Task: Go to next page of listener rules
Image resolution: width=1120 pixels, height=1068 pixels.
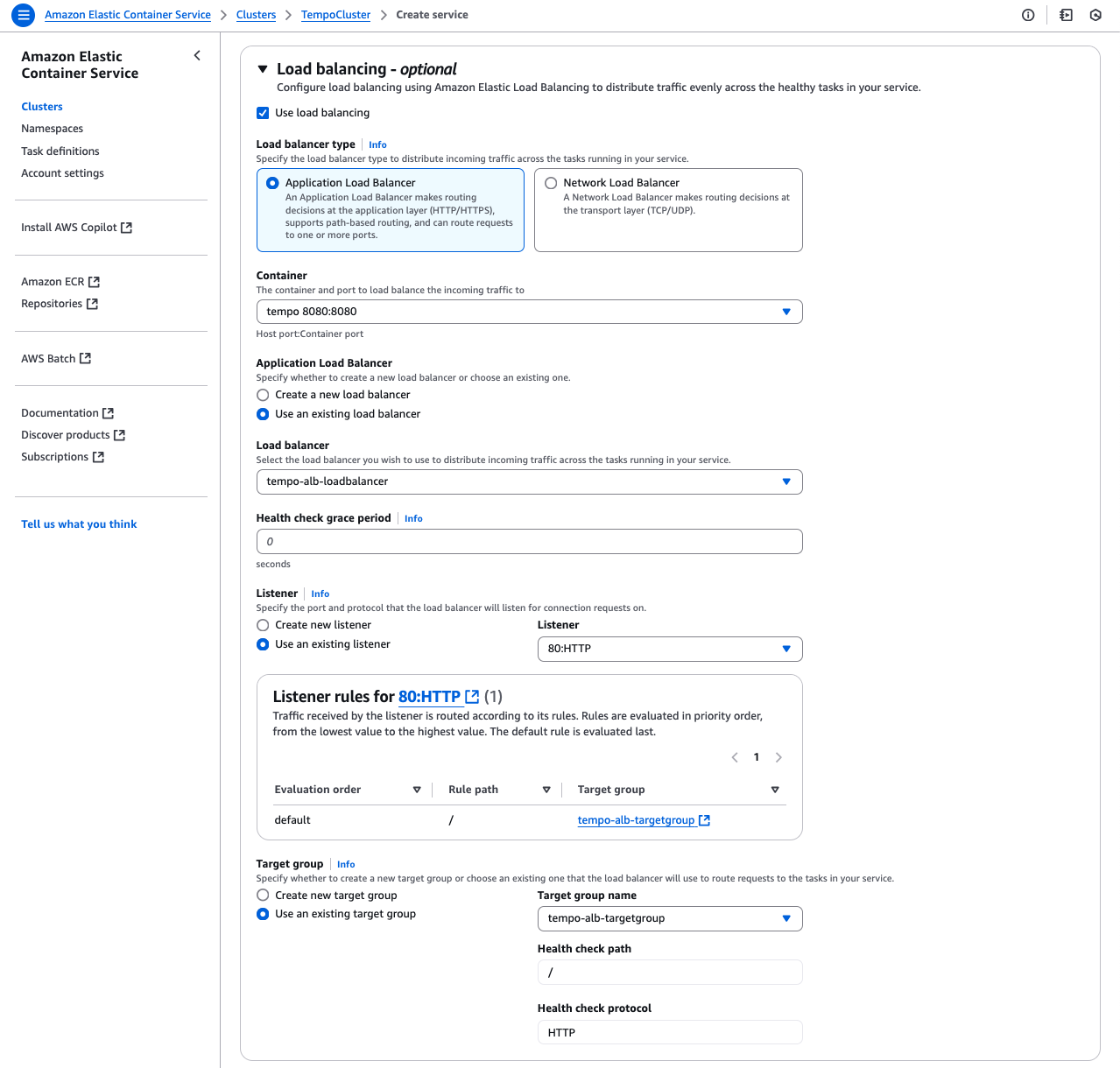Action: click(778, 757)
